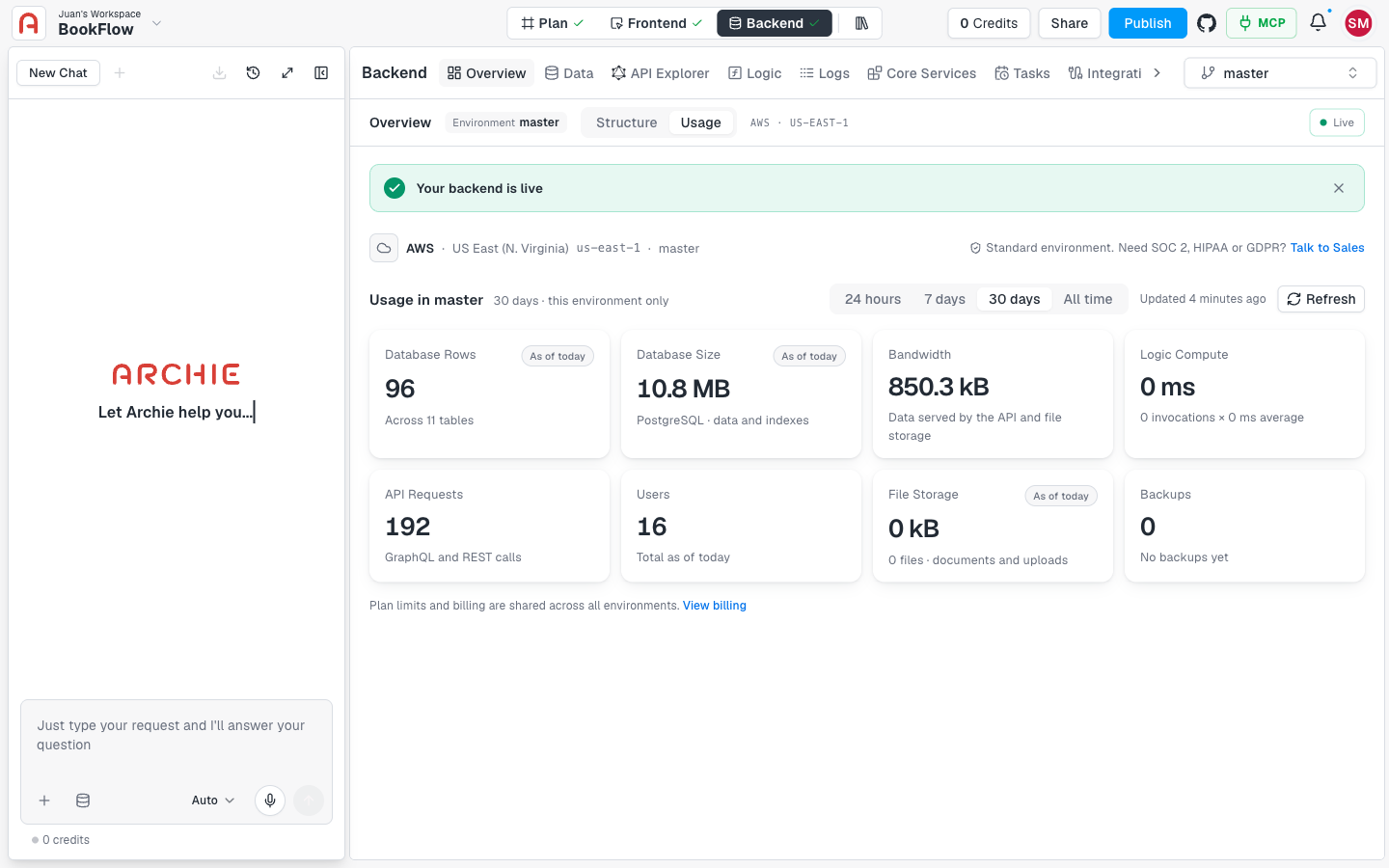Open the API Explorer tab
Screen dimensions: 1389x868
[x=660, y=73]
